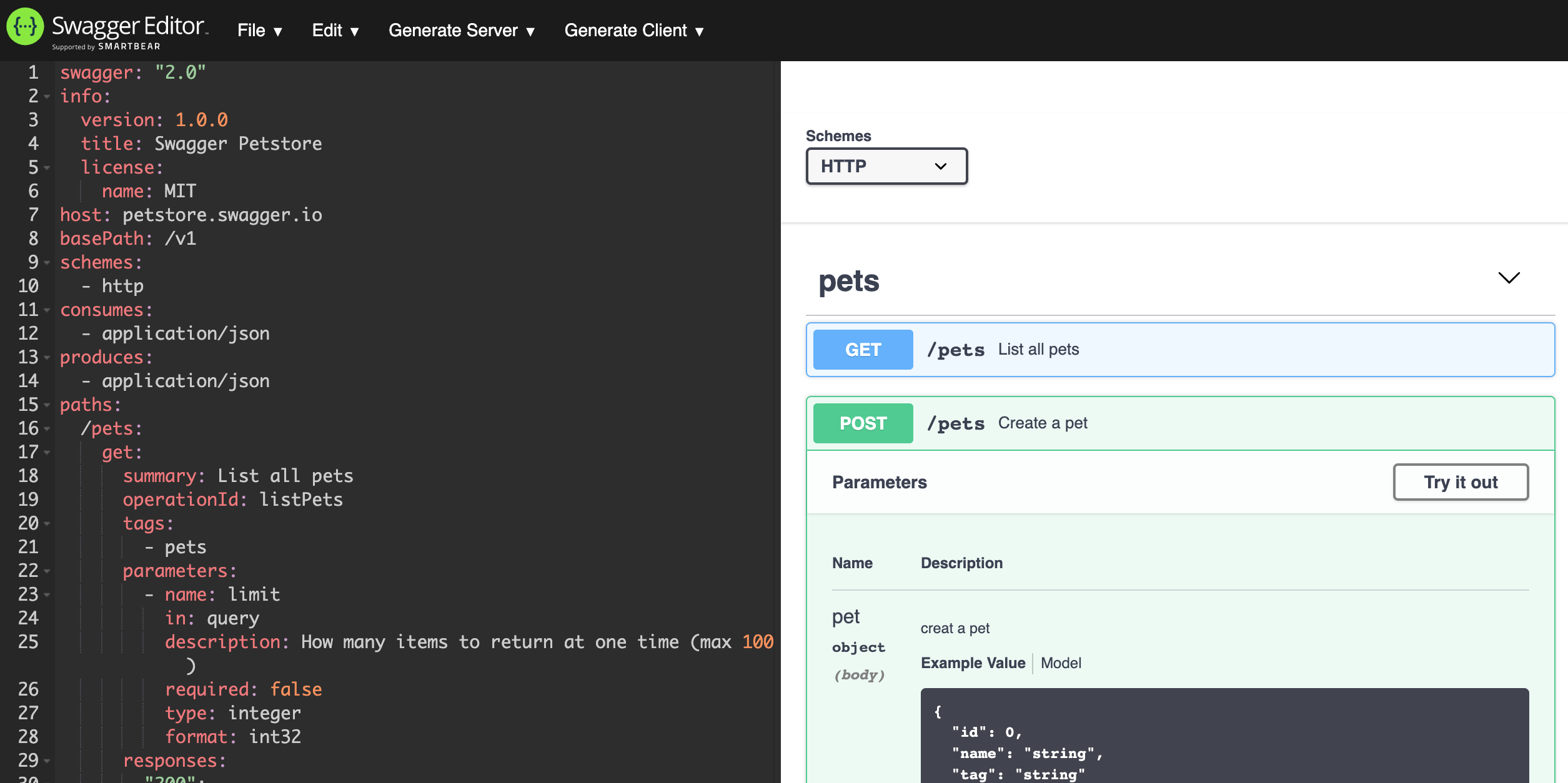Screen dimensions: 1568x783
Task: Click the 'format: int32' line
Action: point(232,737)
